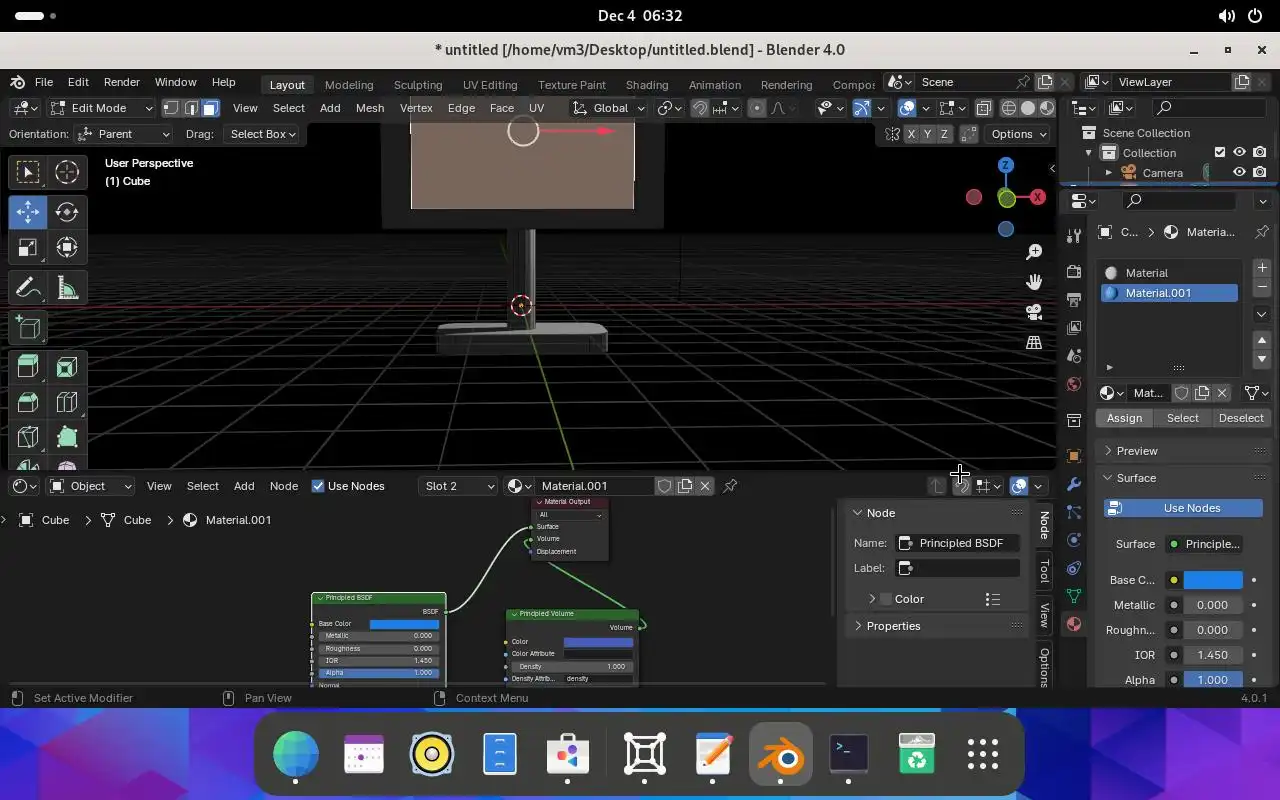
Task: Switch to the Modeling workspace tab
Action: coord(349,85)
